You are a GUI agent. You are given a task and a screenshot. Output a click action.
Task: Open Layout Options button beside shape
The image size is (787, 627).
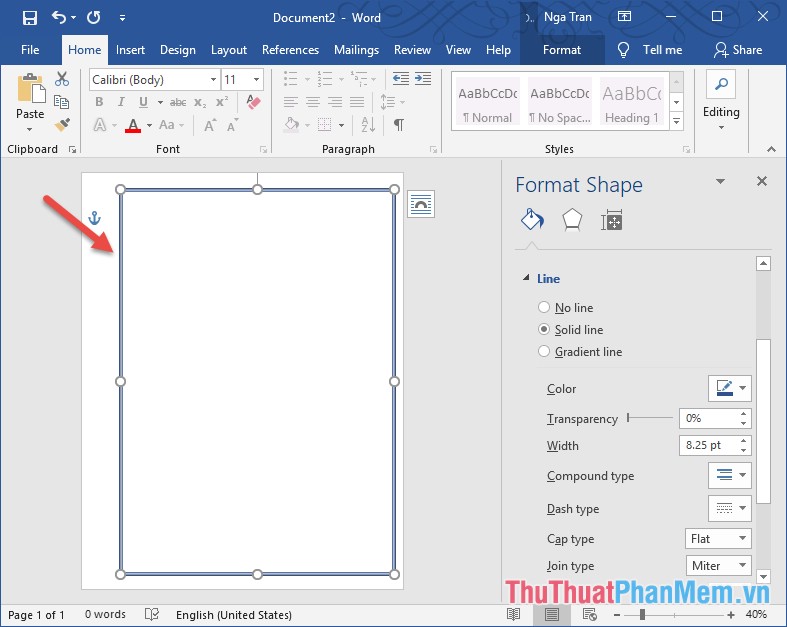[x=421, y=204]
